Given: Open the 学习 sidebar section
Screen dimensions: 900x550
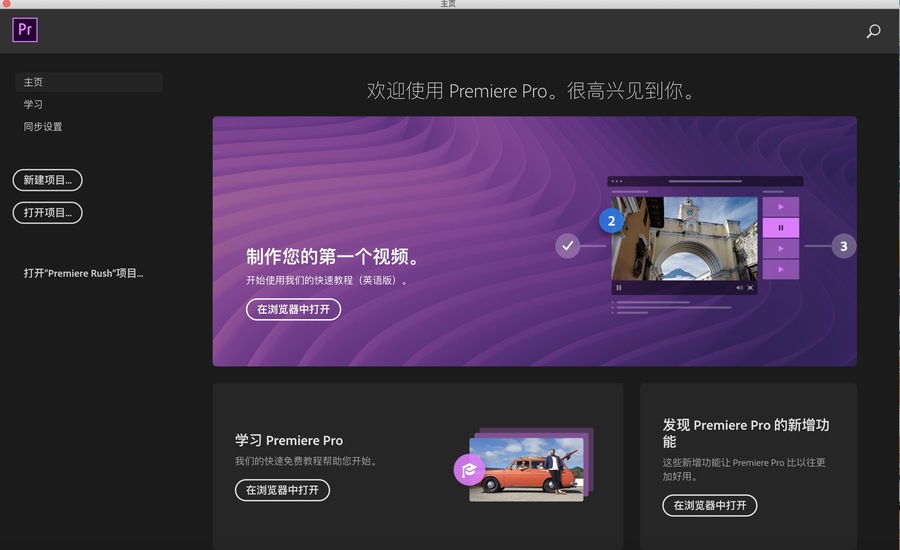Looking at the screenshot, I should (x=33, y=104).
